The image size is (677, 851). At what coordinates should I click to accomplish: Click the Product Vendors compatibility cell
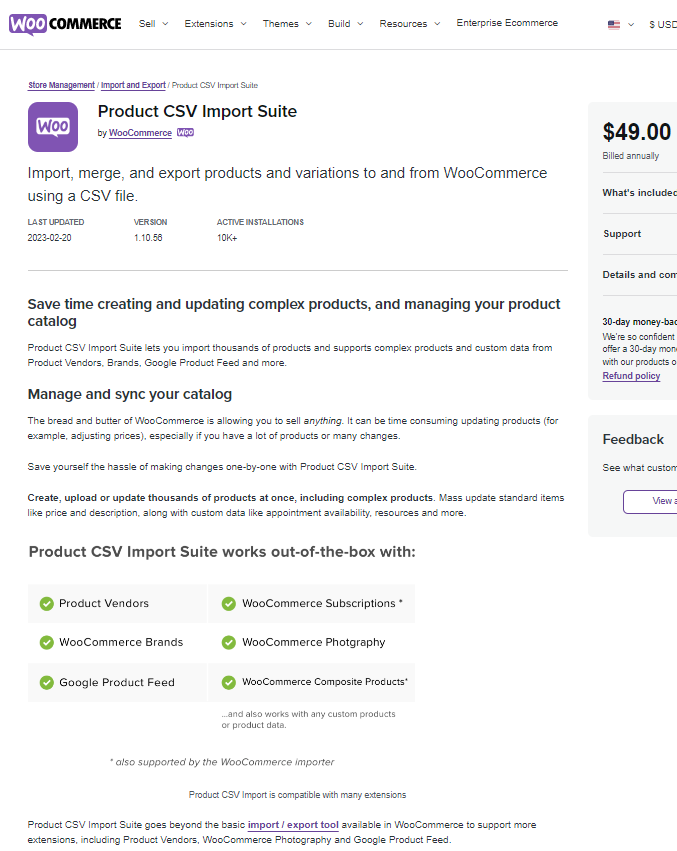coord(117,604)
